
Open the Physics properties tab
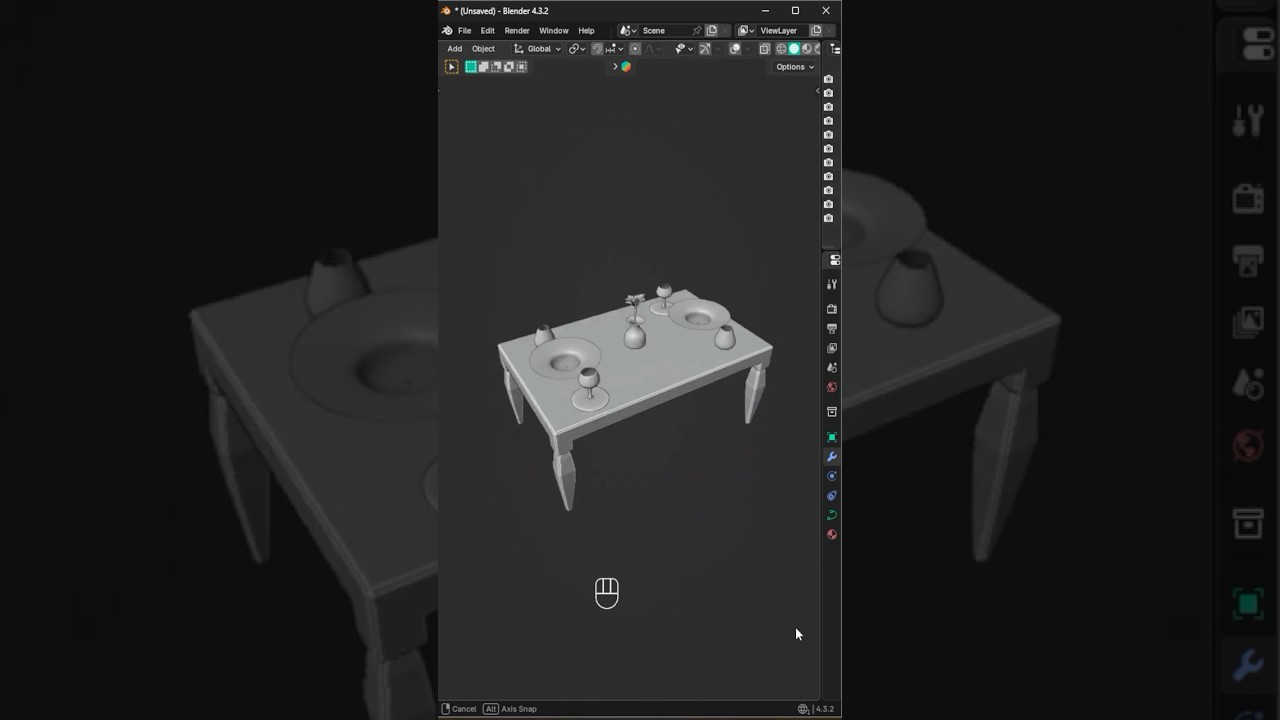(831, 476)
